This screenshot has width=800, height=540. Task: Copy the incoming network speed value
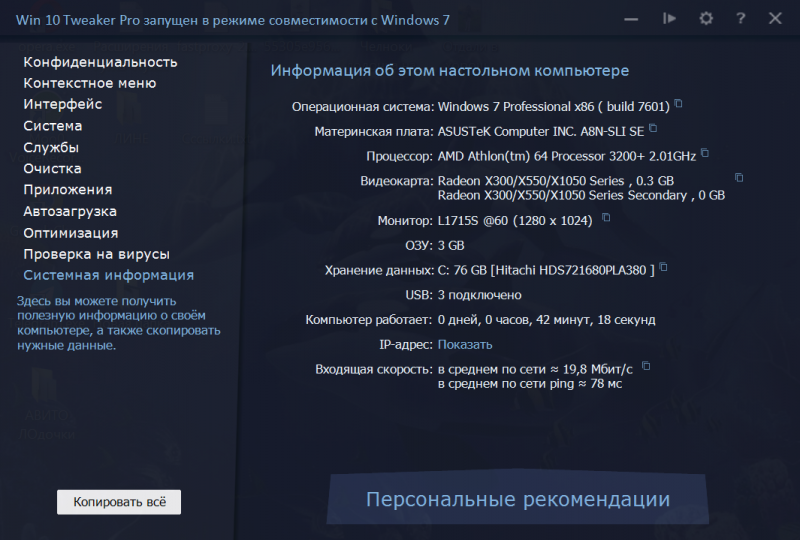point(646,366)
